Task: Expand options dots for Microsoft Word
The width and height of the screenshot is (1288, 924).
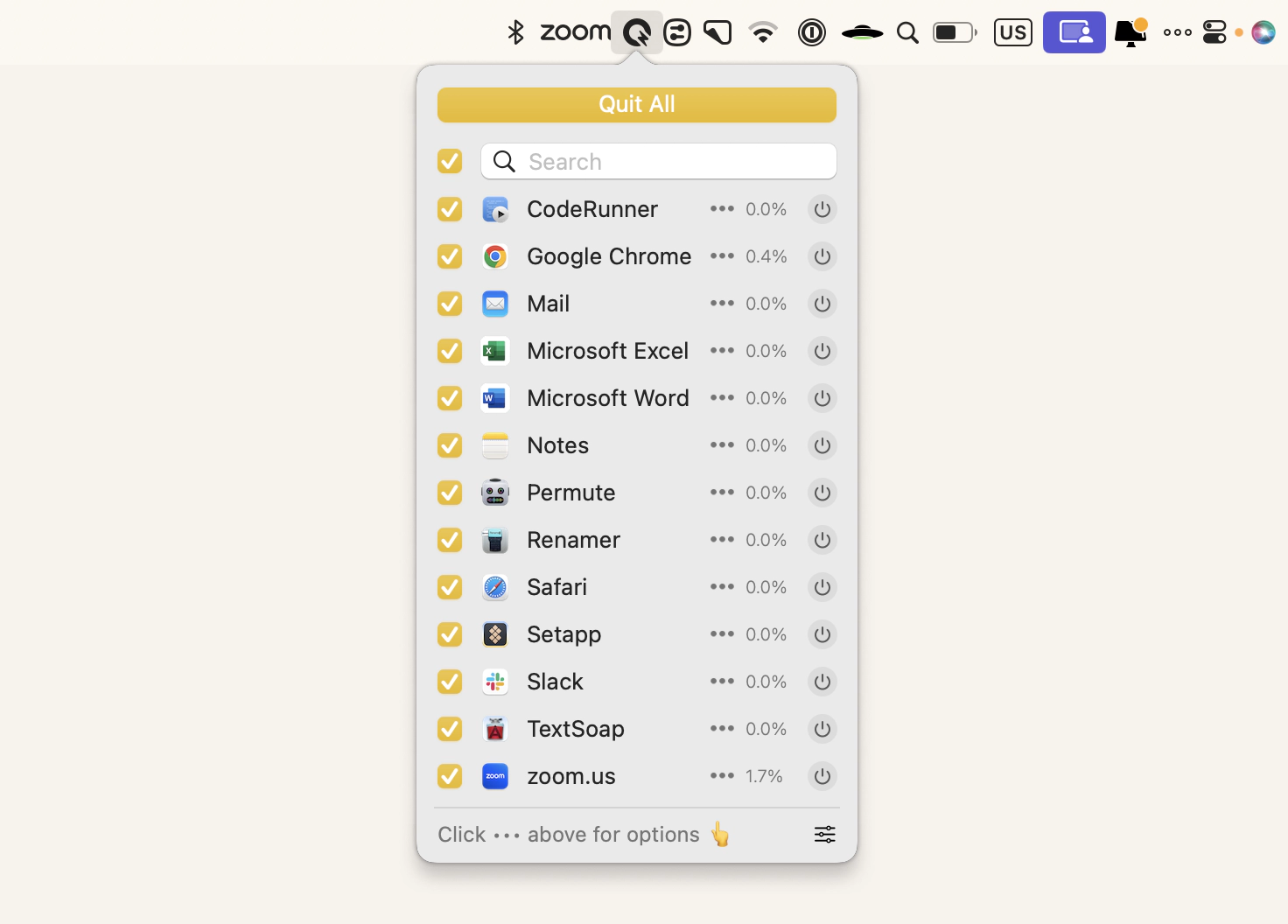Action: (x=722, y=398)
